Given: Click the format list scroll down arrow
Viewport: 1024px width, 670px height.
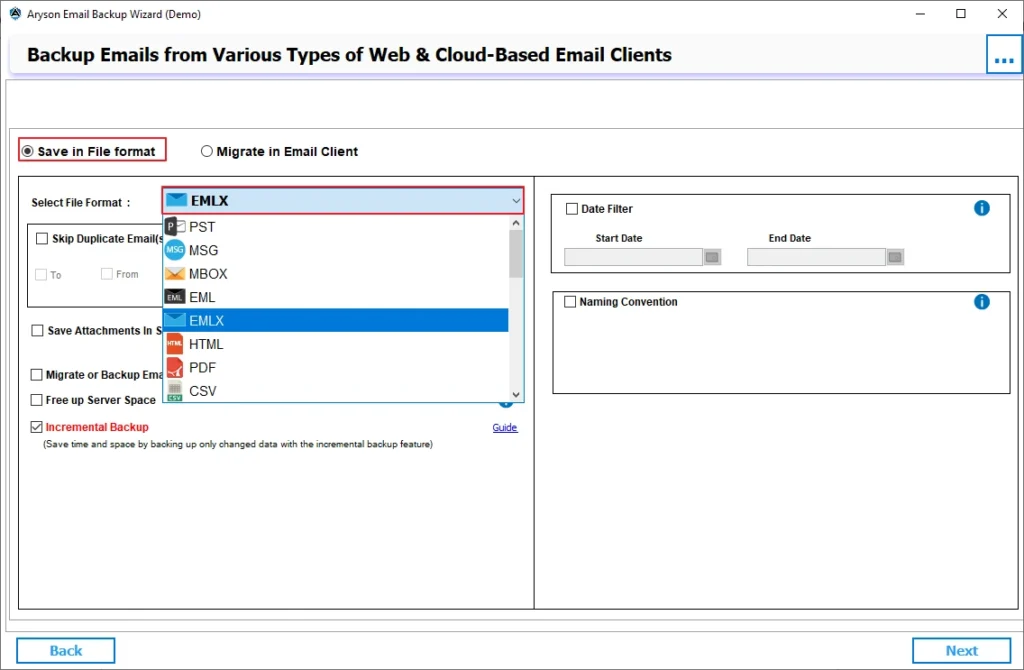Looking at the screenshot, I should 516,394.
